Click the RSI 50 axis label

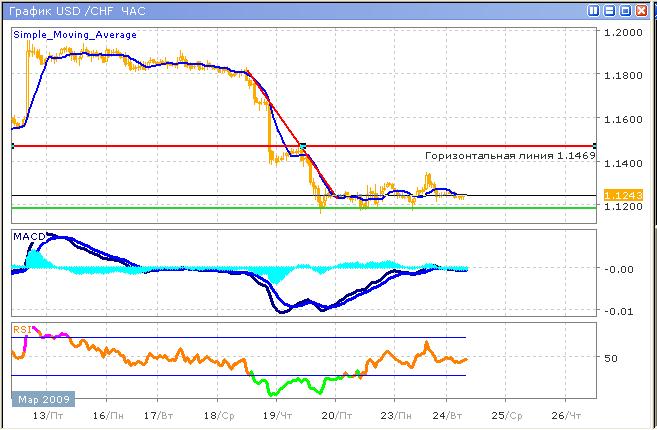pos(610,358)
